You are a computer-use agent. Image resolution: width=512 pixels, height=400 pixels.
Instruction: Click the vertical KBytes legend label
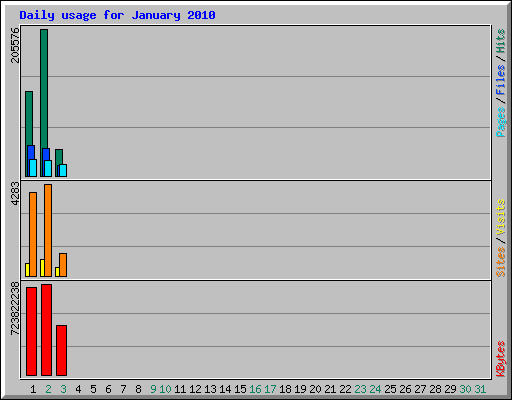point(500,359)
